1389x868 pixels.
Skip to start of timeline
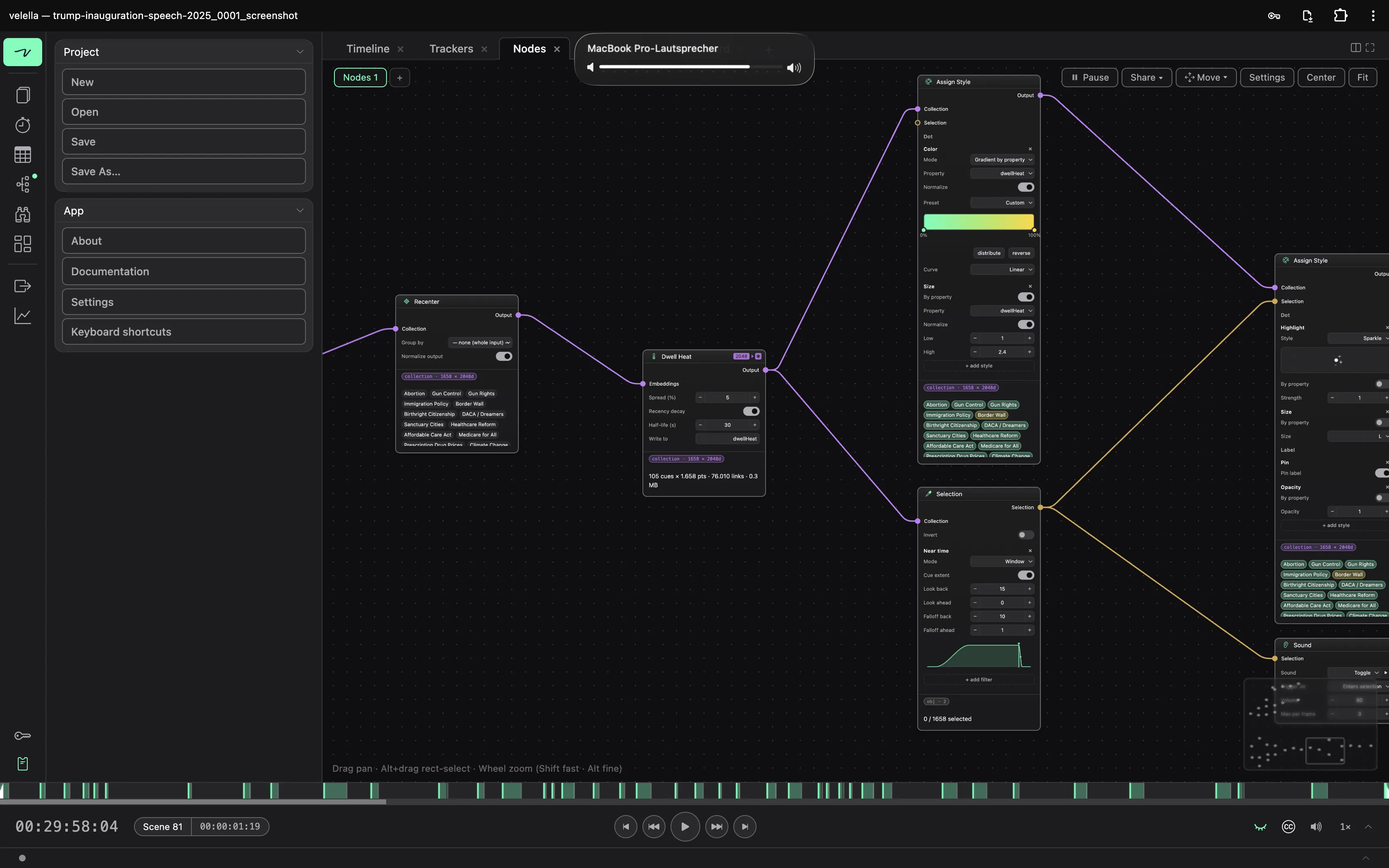point(625,827)
